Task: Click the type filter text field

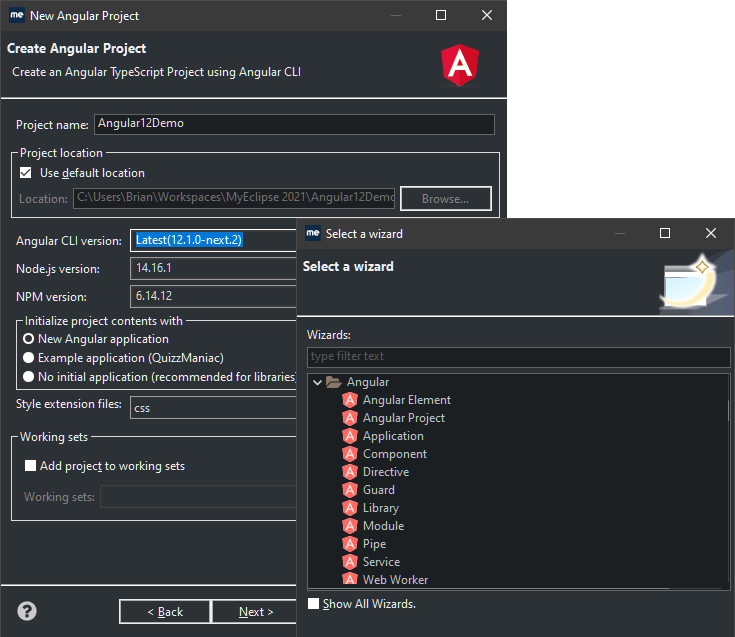Action: click(x=518, y=357)
